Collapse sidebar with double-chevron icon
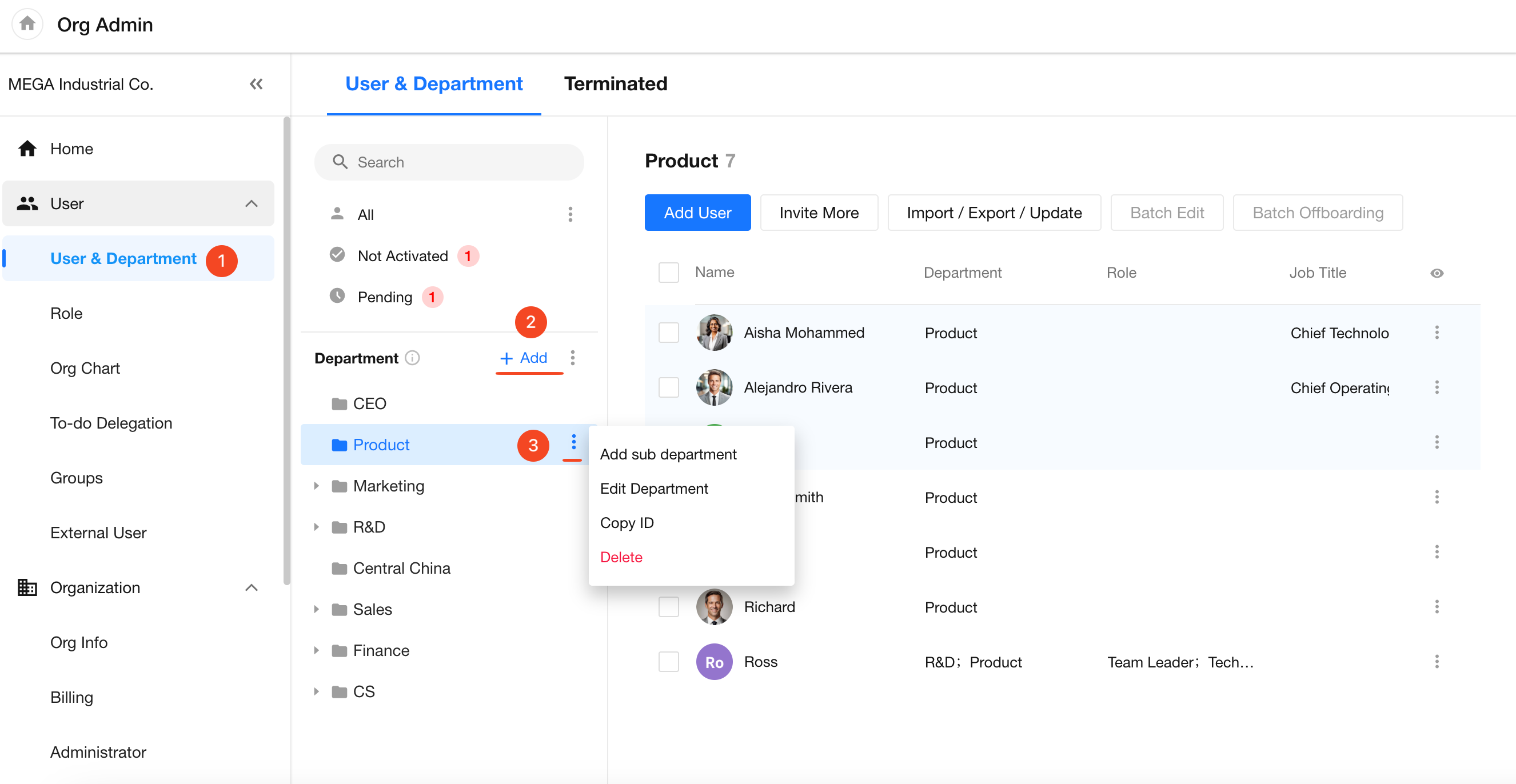 (256, 84)
